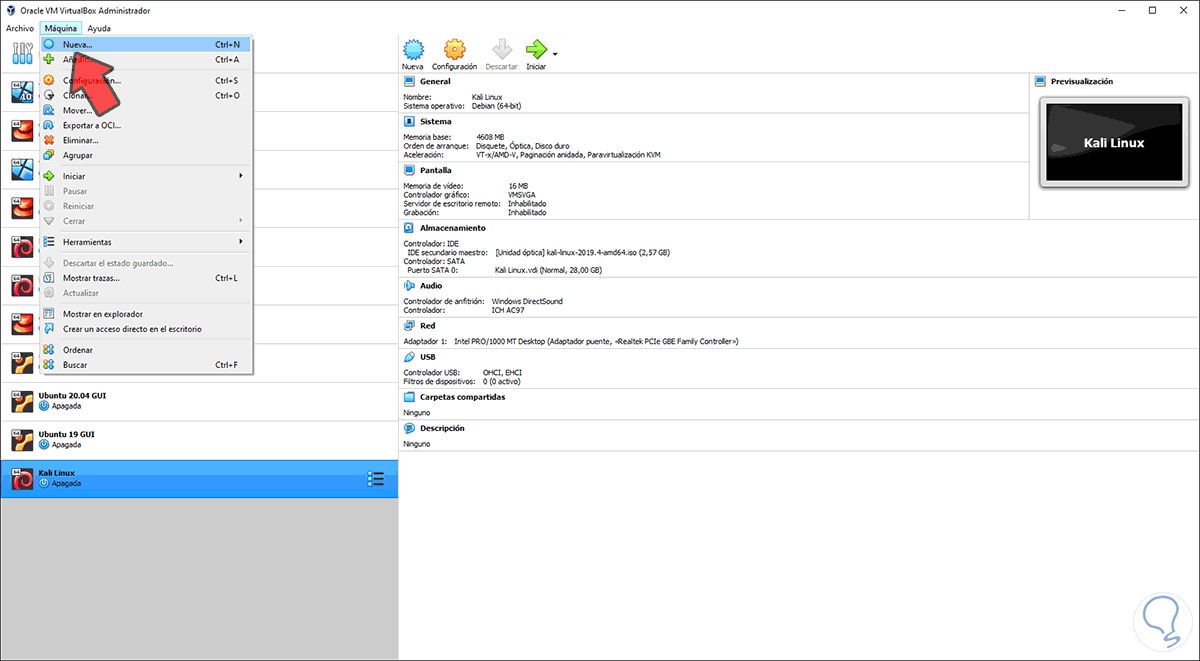Choose the Agrupar menu entry
1200x661 pixels.
click(x=146, y=155)
